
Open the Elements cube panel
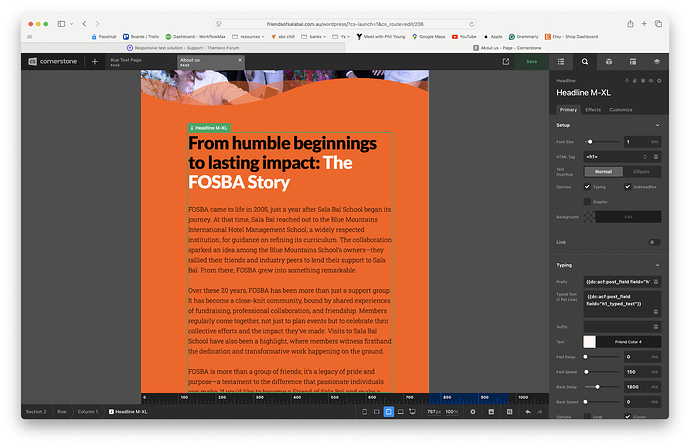[x=609, y=62]
